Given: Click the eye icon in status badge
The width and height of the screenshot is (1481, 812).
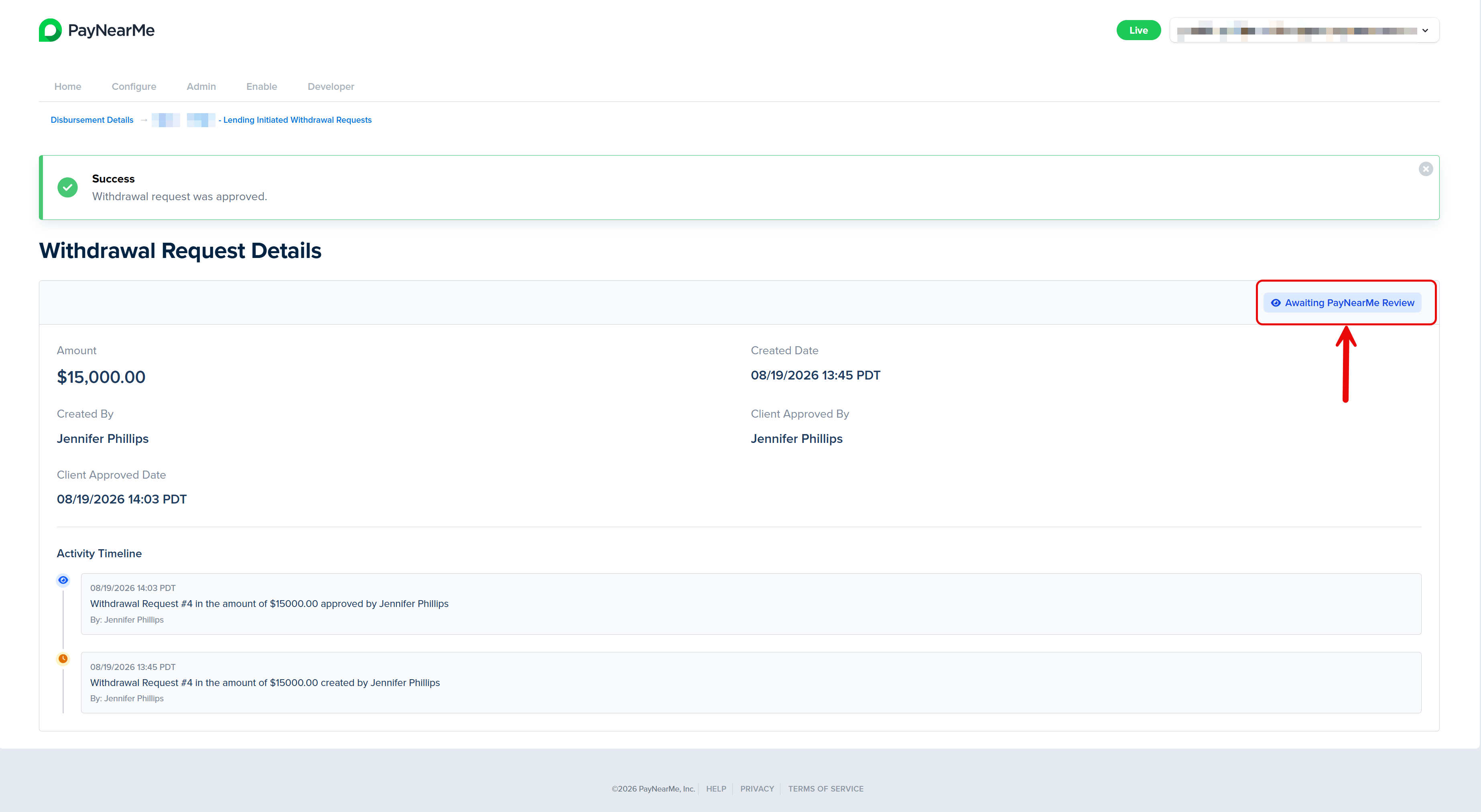Looking at the screenshot, I should point(1275,303).
